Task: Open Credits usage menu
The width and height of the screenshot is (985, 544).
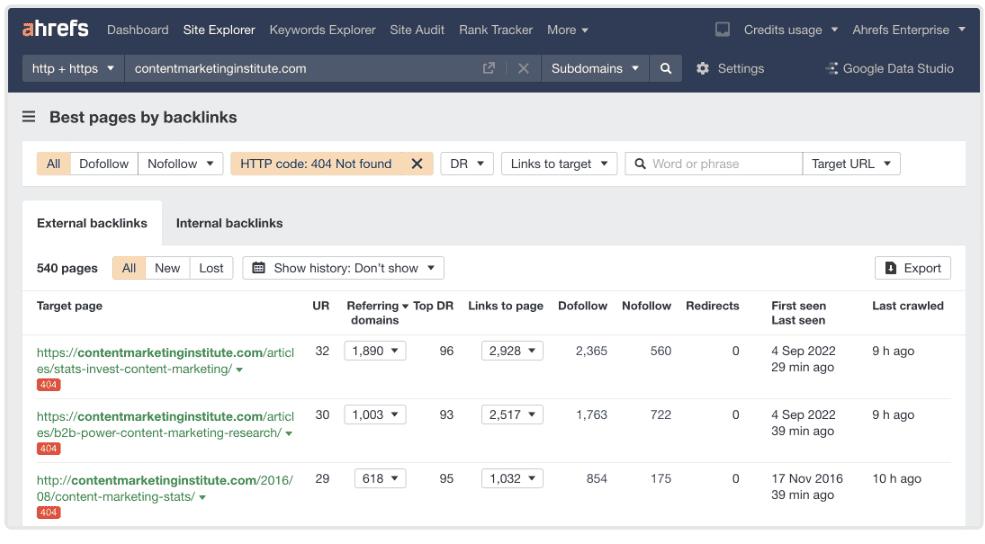Action: tap(790, 30)
